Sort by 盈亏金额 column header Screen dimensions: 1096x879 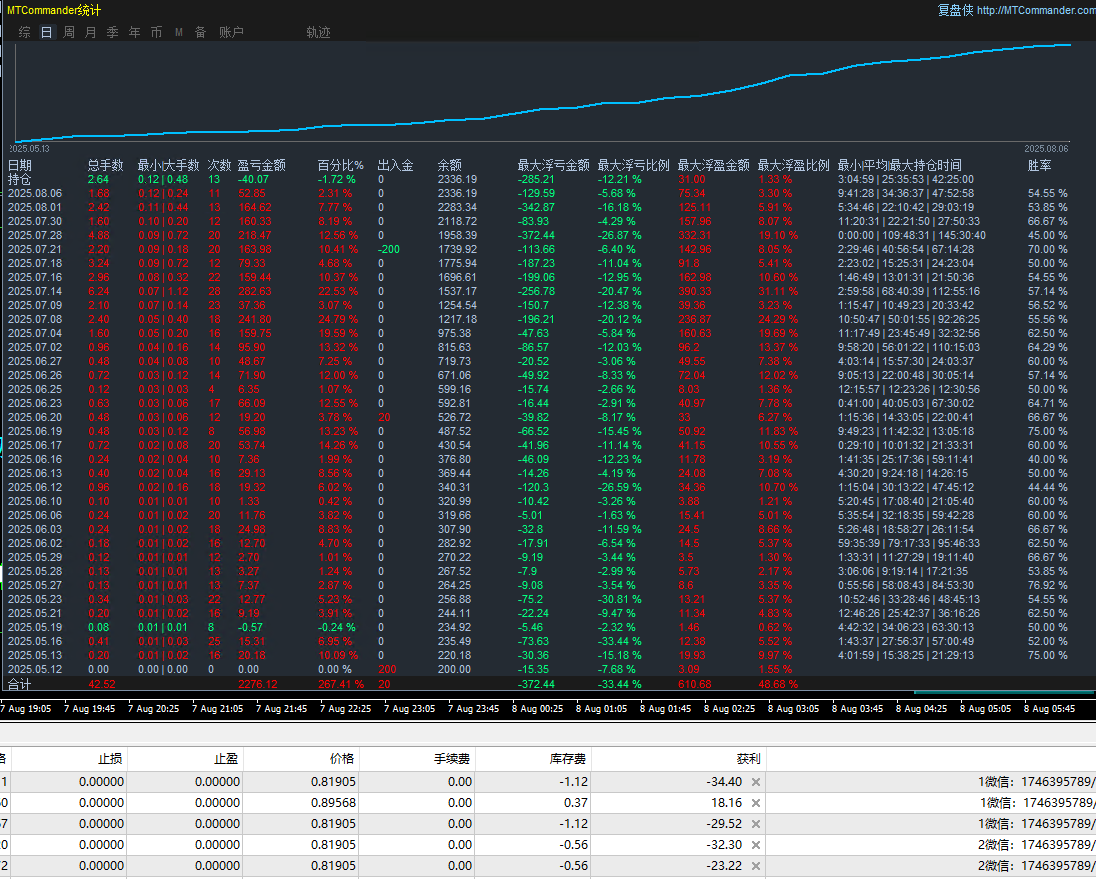coord(261,165)
